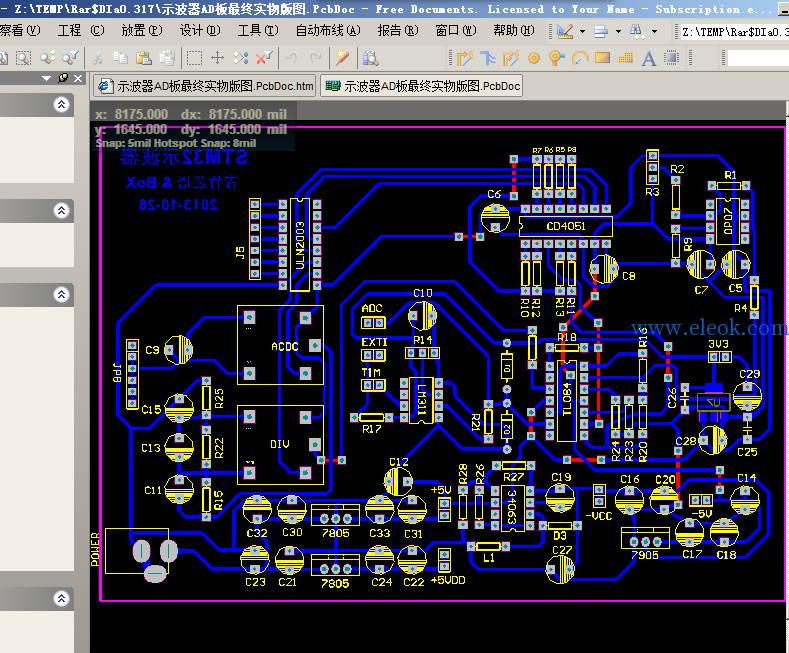Viewport: 789px width, 653px height.
Task: Click the Z:\TEMP file path field
Action: click(734, 32)
